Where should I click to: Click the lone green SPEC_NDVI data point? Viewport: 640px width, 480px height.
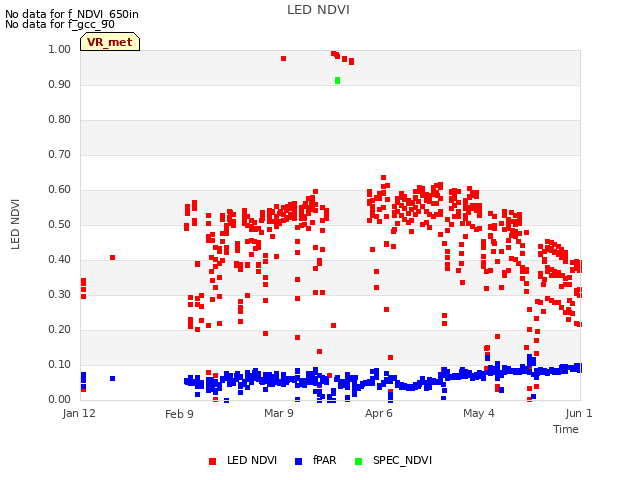click(x=337, y=80)
